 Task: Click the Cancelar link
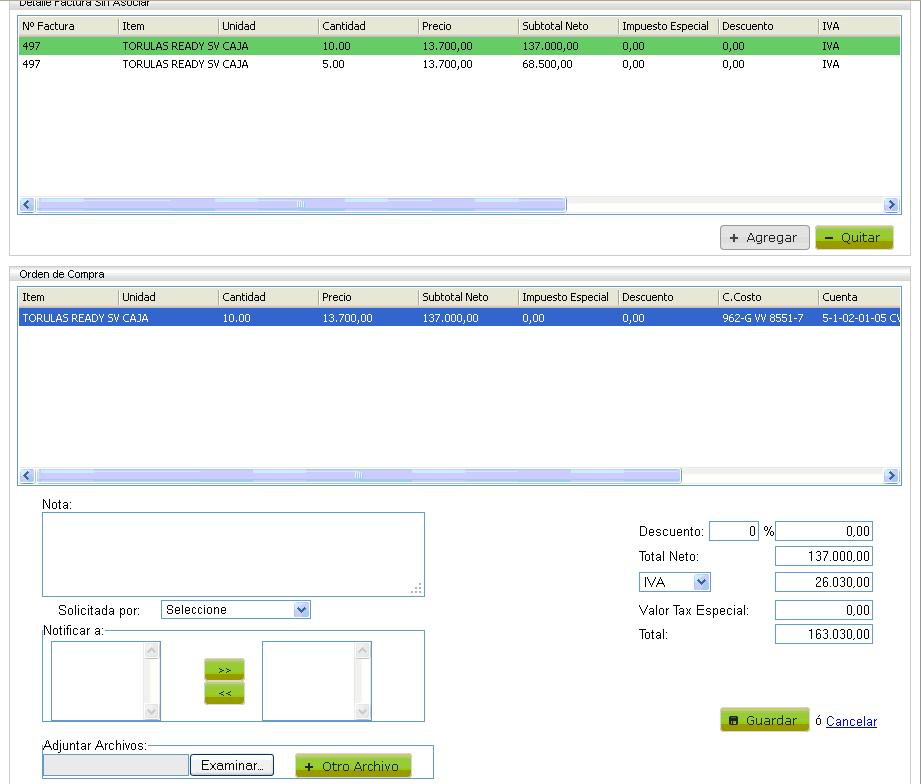pyautogui.click(x=851, y=721)
